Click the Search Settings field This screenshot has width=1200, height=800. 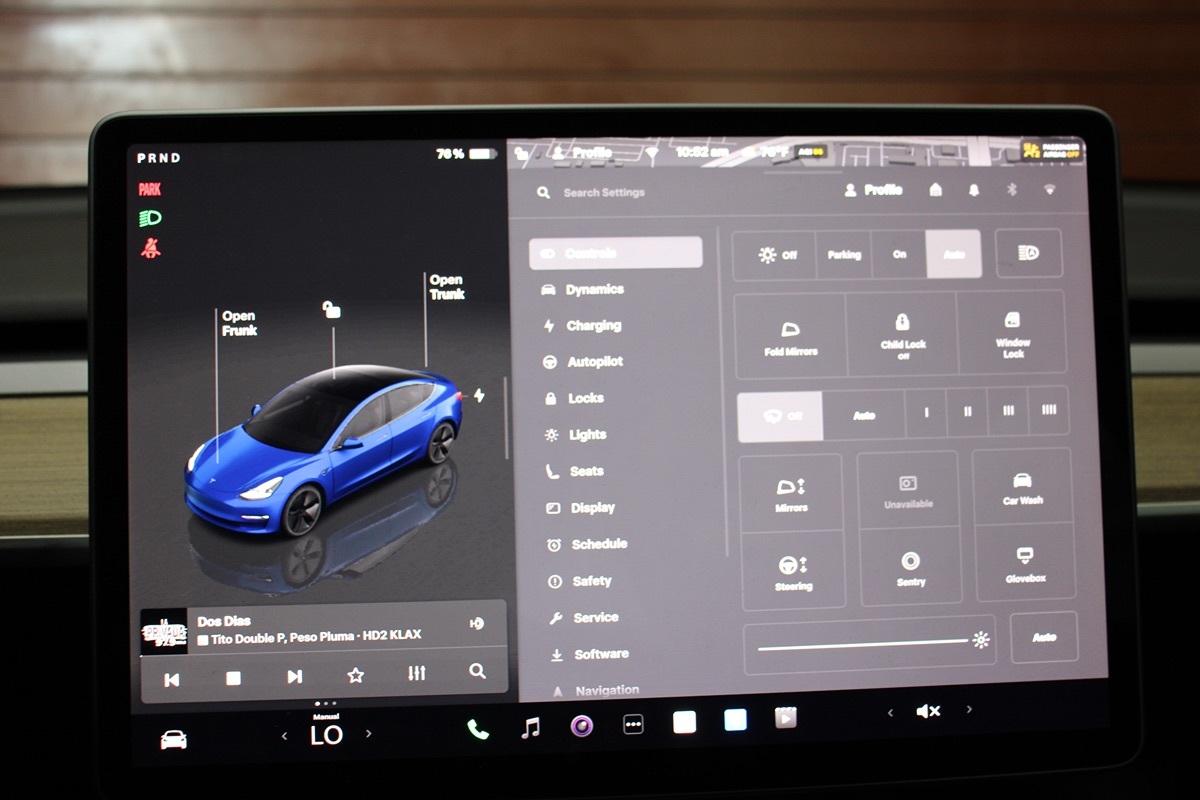(604, 192)
